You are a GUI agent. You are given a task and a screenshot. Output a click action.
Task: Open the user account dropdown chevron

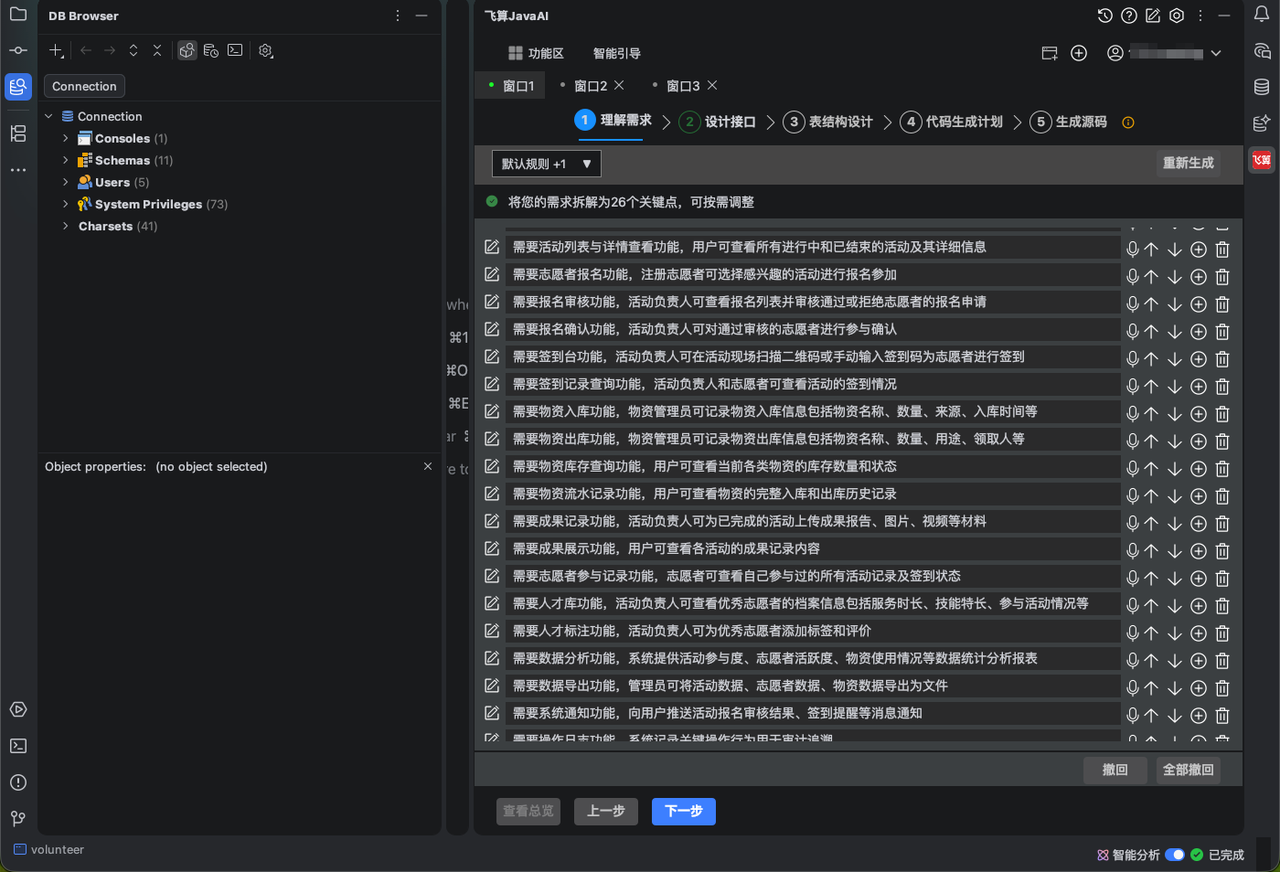click(x=1216, y=53)
